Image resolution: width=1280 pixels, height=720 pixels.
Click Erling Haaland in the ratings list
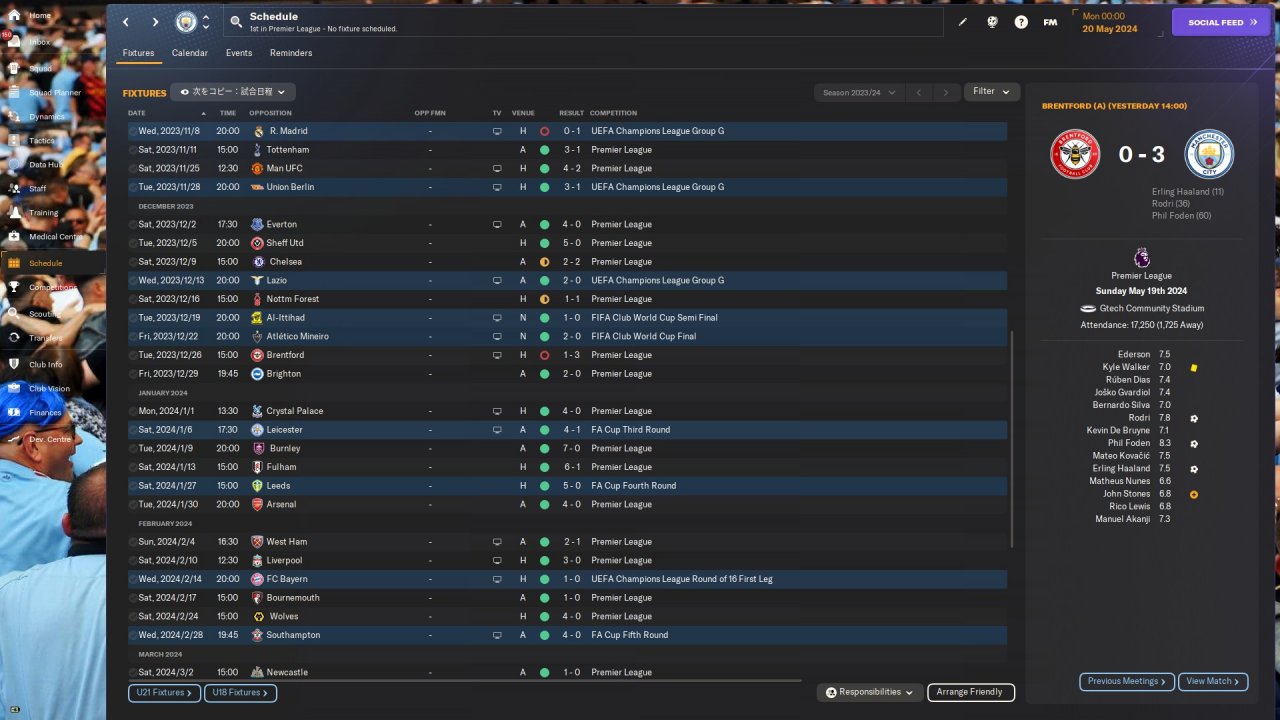(1121, 469)
